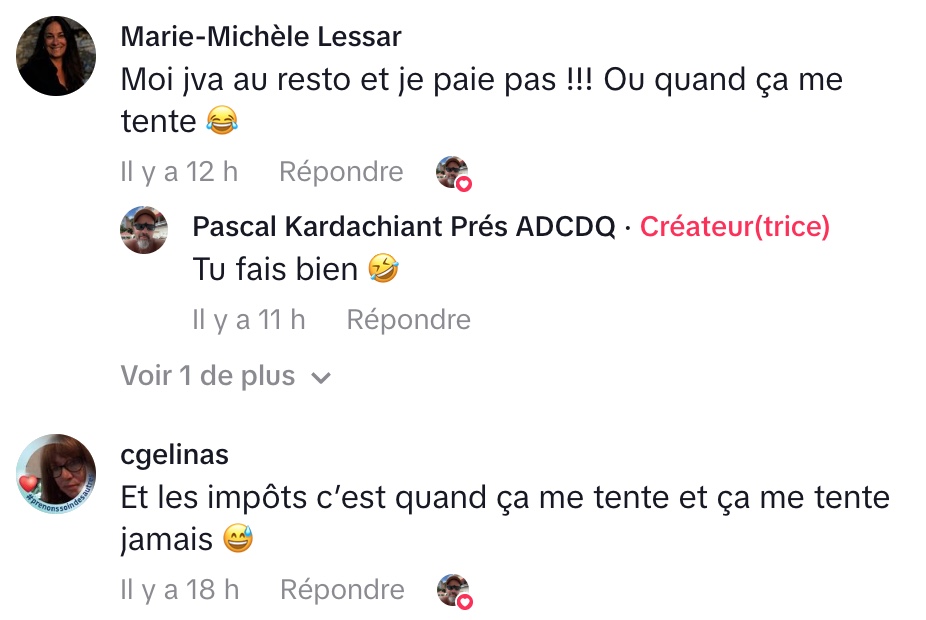Click cgelinas profile picture
This screenshot has height=620, width=926.
[x=56, y=474]
